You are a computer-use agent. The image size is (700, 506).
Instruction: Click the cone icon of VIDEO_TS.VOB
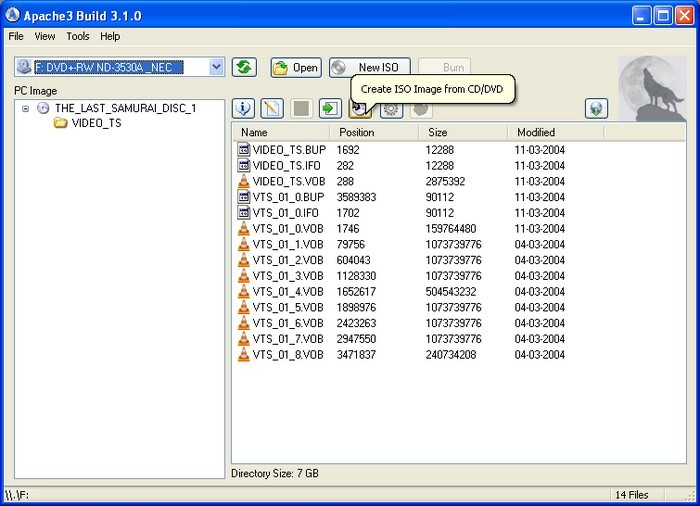pyautogui.click(x=243, y=181)
